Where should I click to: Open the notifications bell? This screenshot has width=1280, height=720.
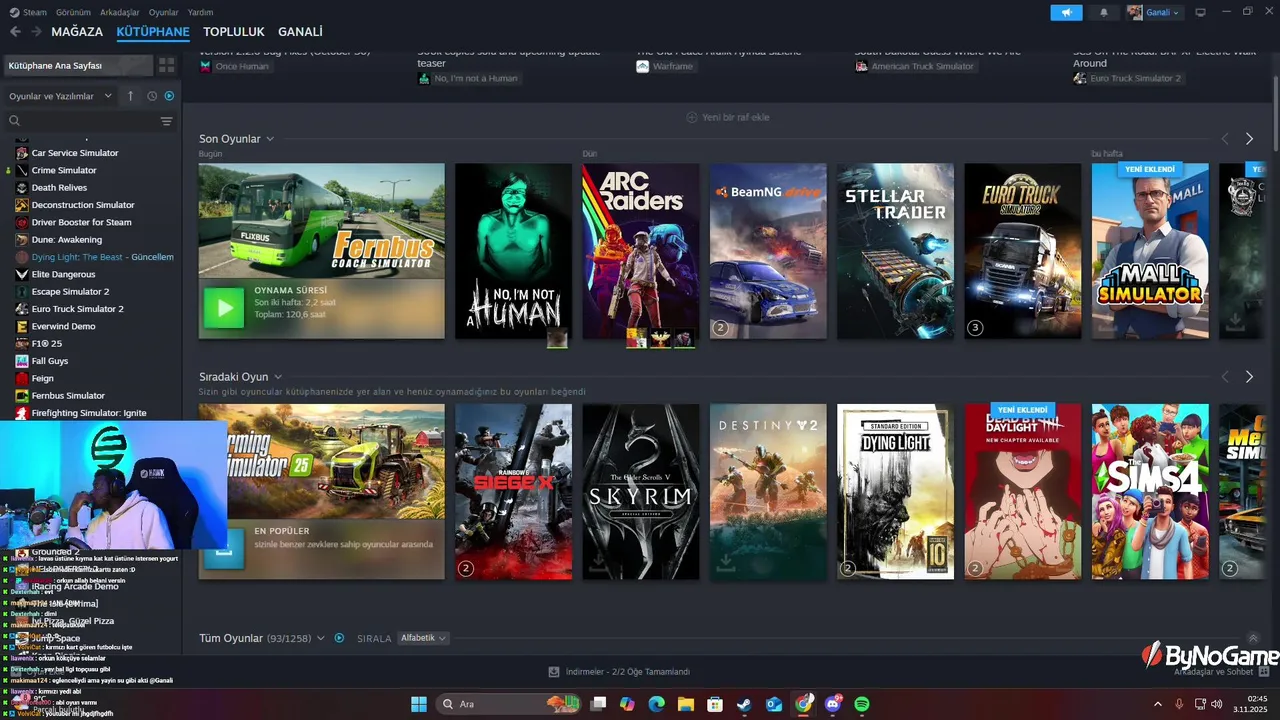click(x=1104, y=12)
